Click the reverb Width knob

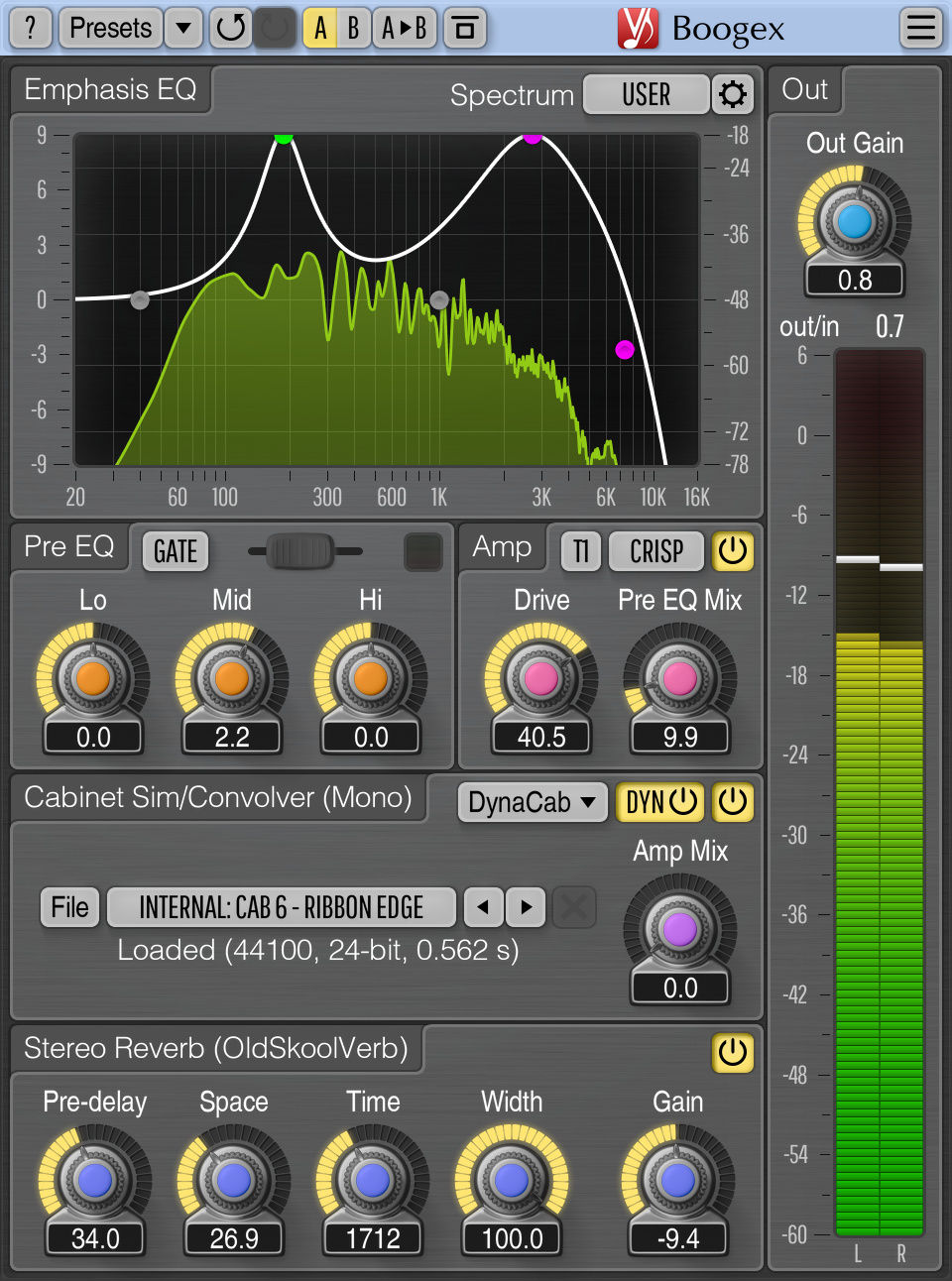(x=512, y=1181)
